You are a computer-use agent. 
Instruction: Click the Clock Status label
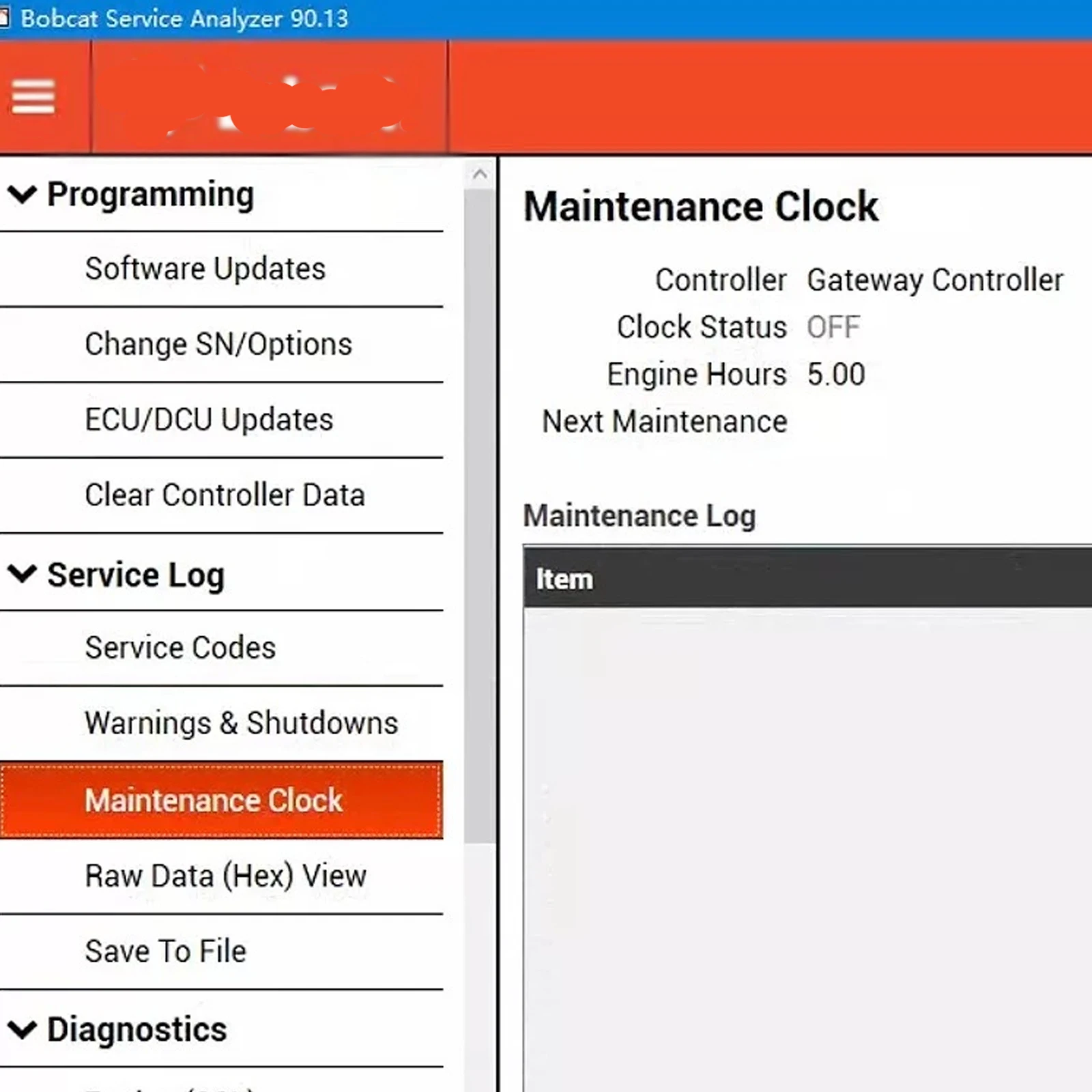[702, 327]
